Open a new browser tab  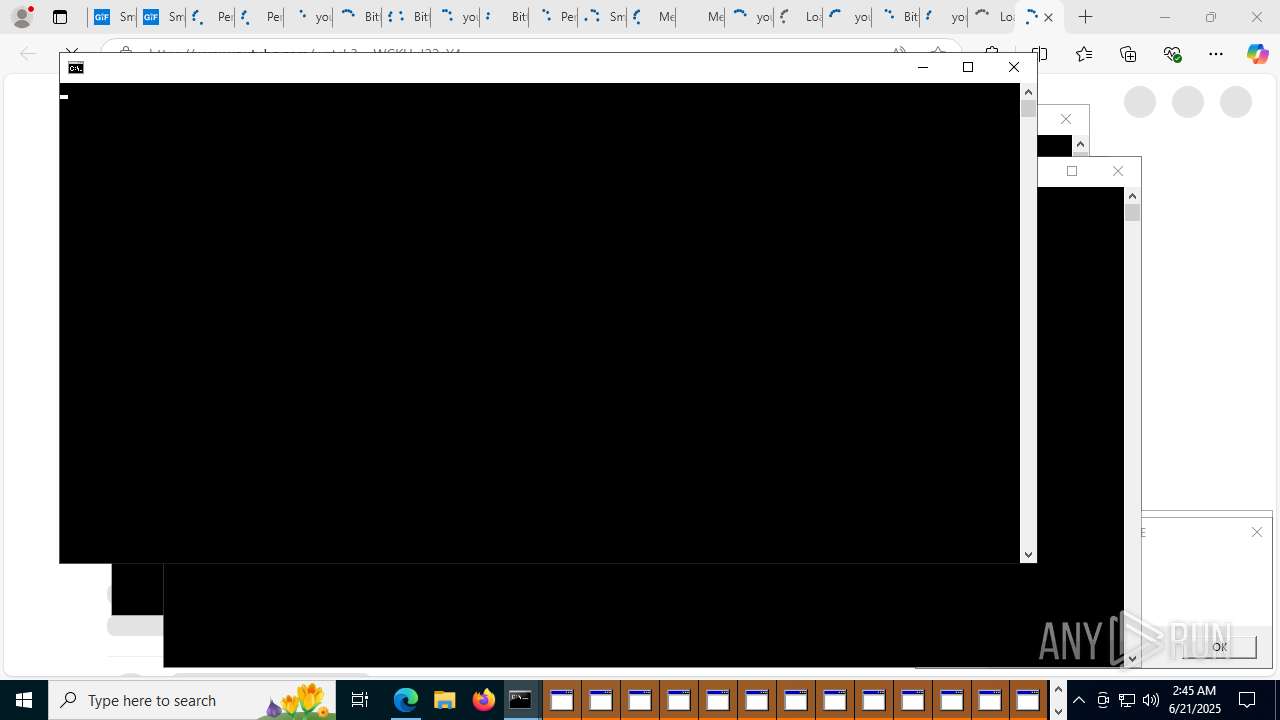pos(1085,17)
